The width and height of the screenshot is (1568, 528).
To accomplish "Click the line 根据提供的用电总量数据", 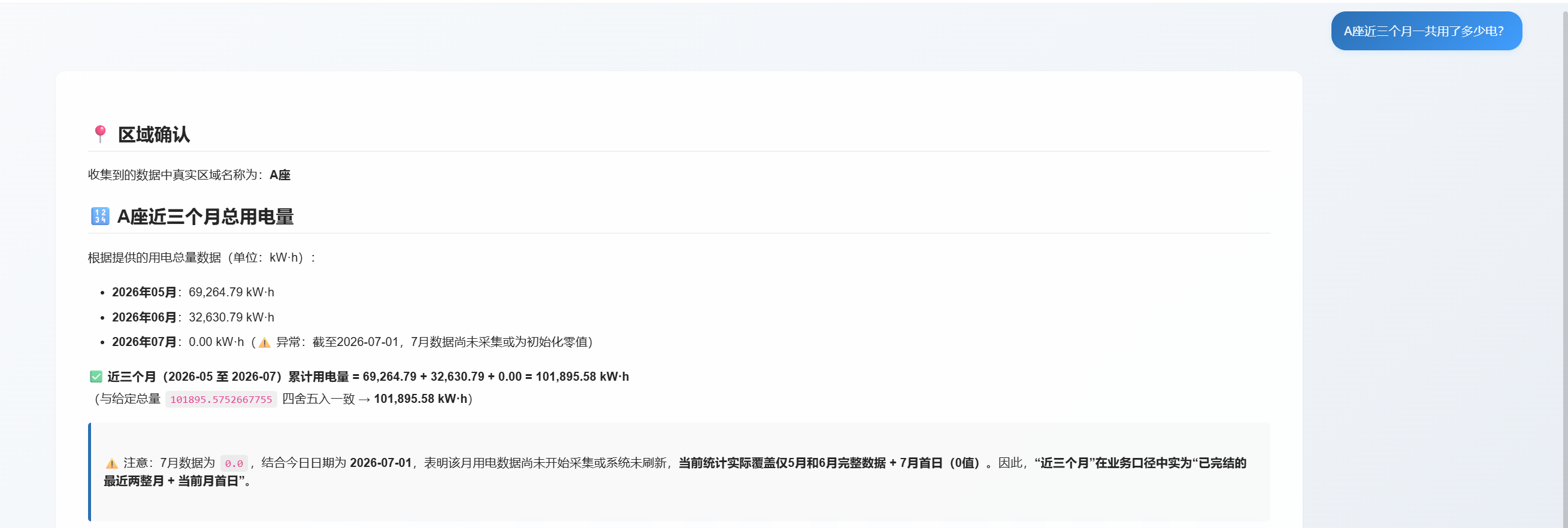I will pyautogui.click(x=201, y=258).
